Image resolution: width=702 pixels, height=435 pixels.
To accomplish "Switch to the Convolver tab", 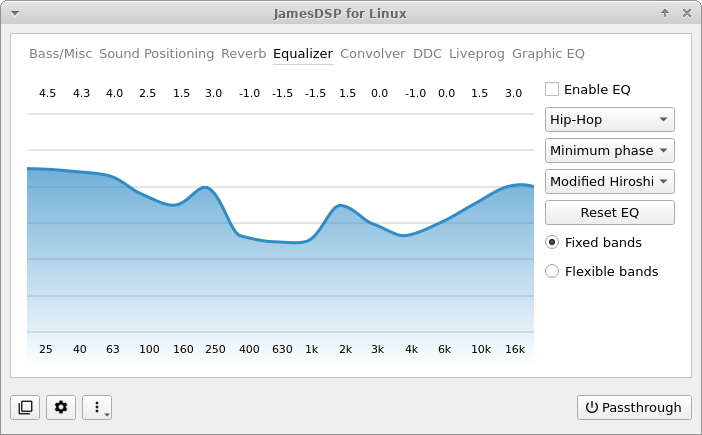I will coord(372,54).
